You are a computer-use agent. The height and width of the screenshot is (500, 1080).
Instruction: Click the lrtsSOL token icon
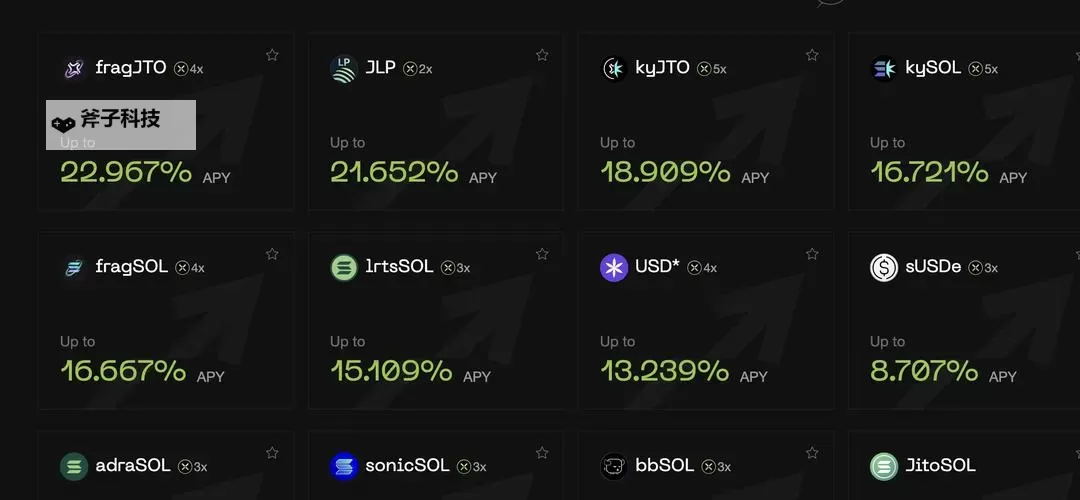344,268
